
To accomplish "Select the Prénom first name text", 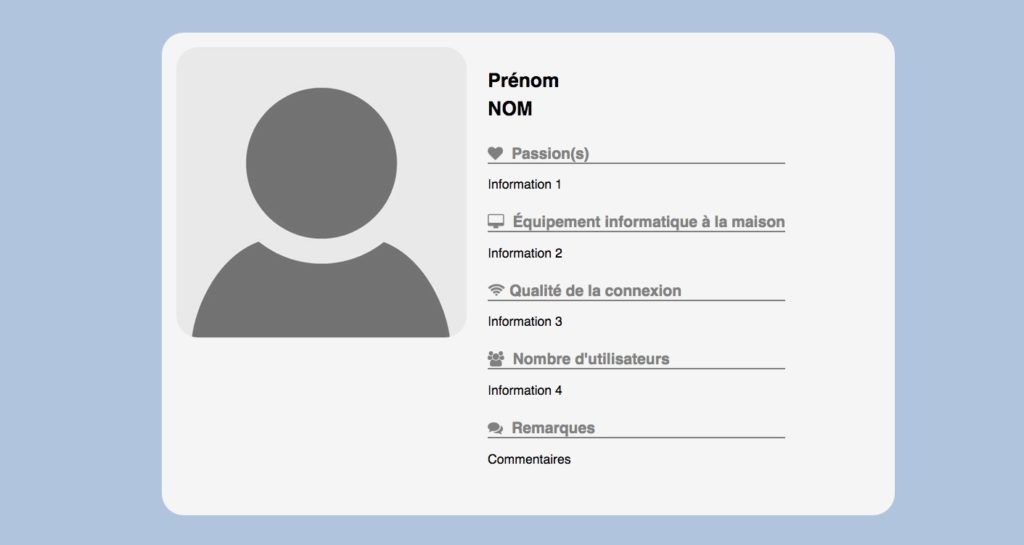I will [523, 80].
